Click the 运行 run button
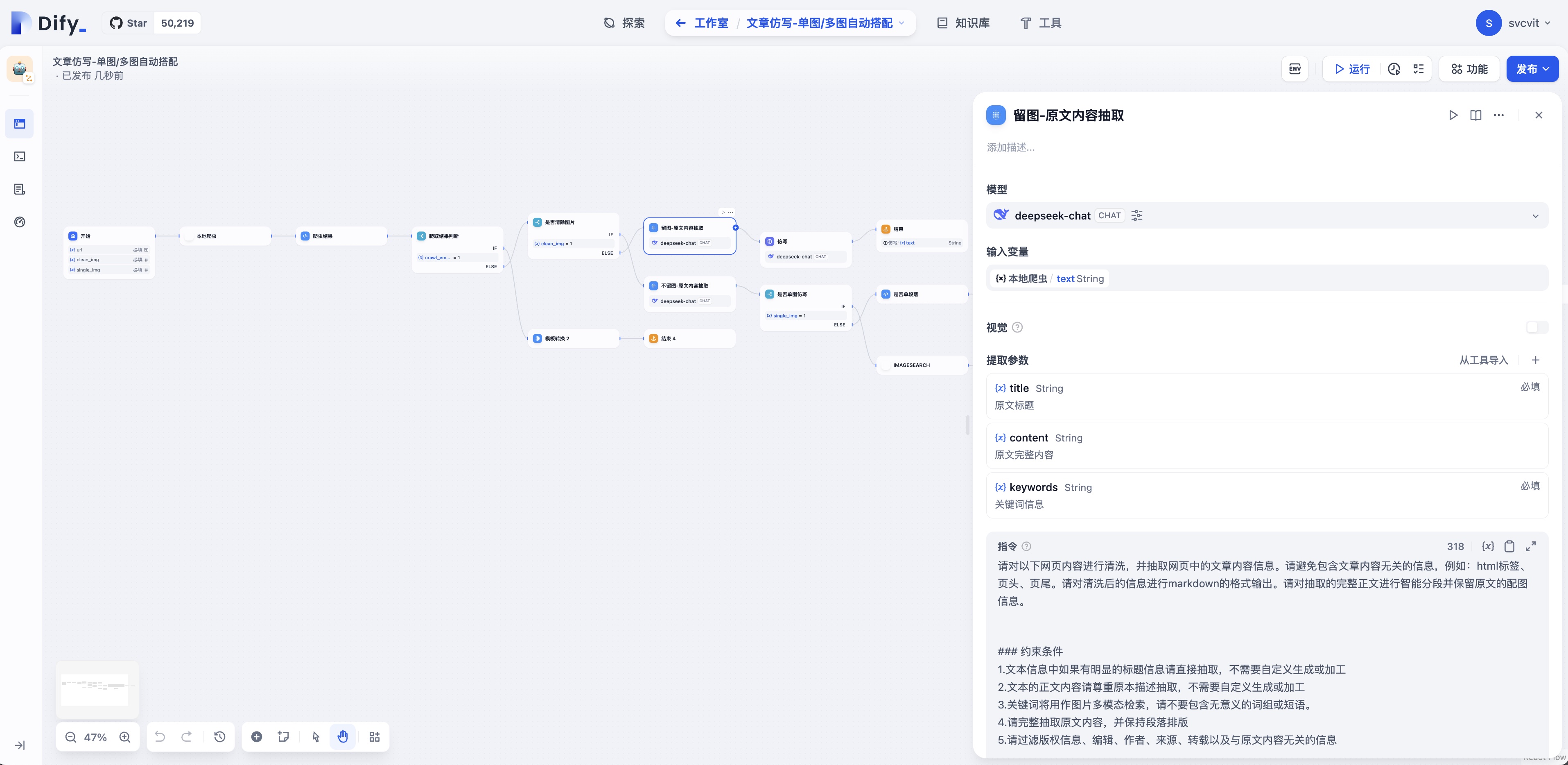The width and height of the screenshot is (1568, 765). point(1352,69)
